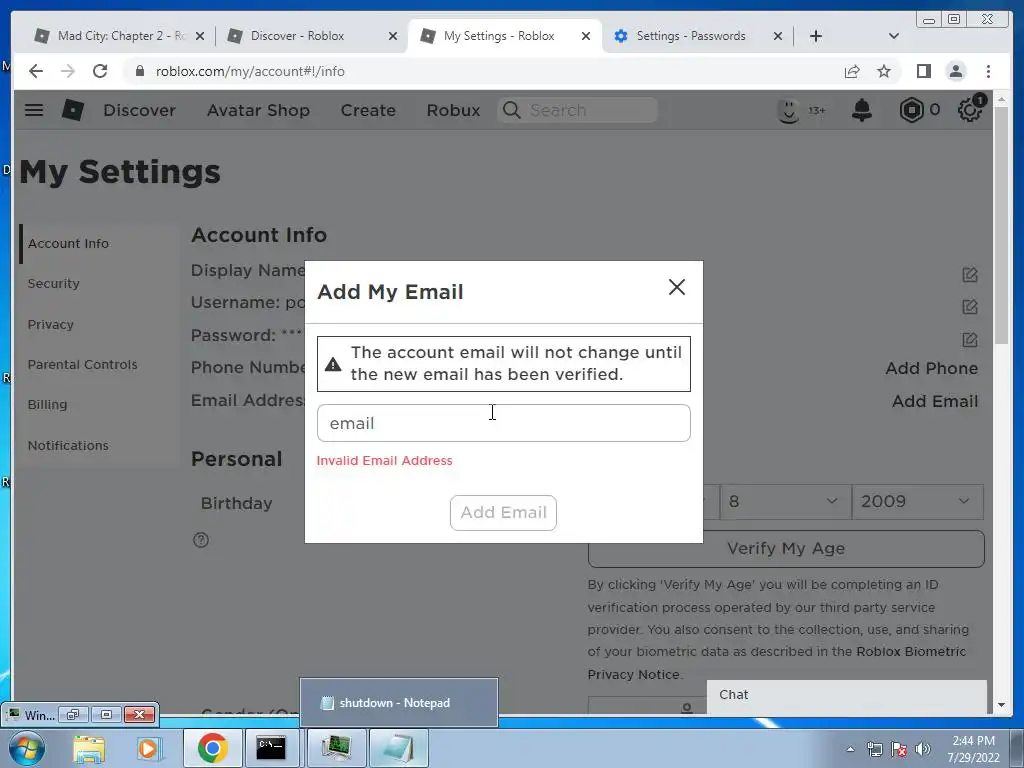Screen dimensions: 1024x768
Task: Open Windows Media Player taskbar icon
Action: (148, 748)
